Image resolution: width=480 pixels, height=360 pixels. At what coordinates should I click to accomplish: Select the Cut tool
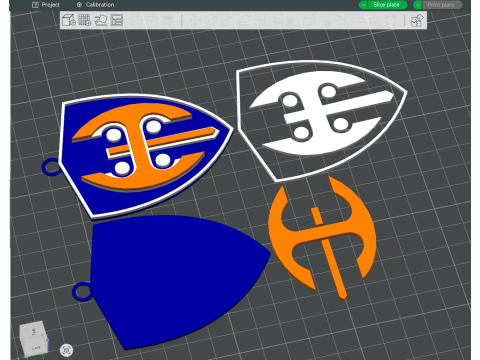260,21
